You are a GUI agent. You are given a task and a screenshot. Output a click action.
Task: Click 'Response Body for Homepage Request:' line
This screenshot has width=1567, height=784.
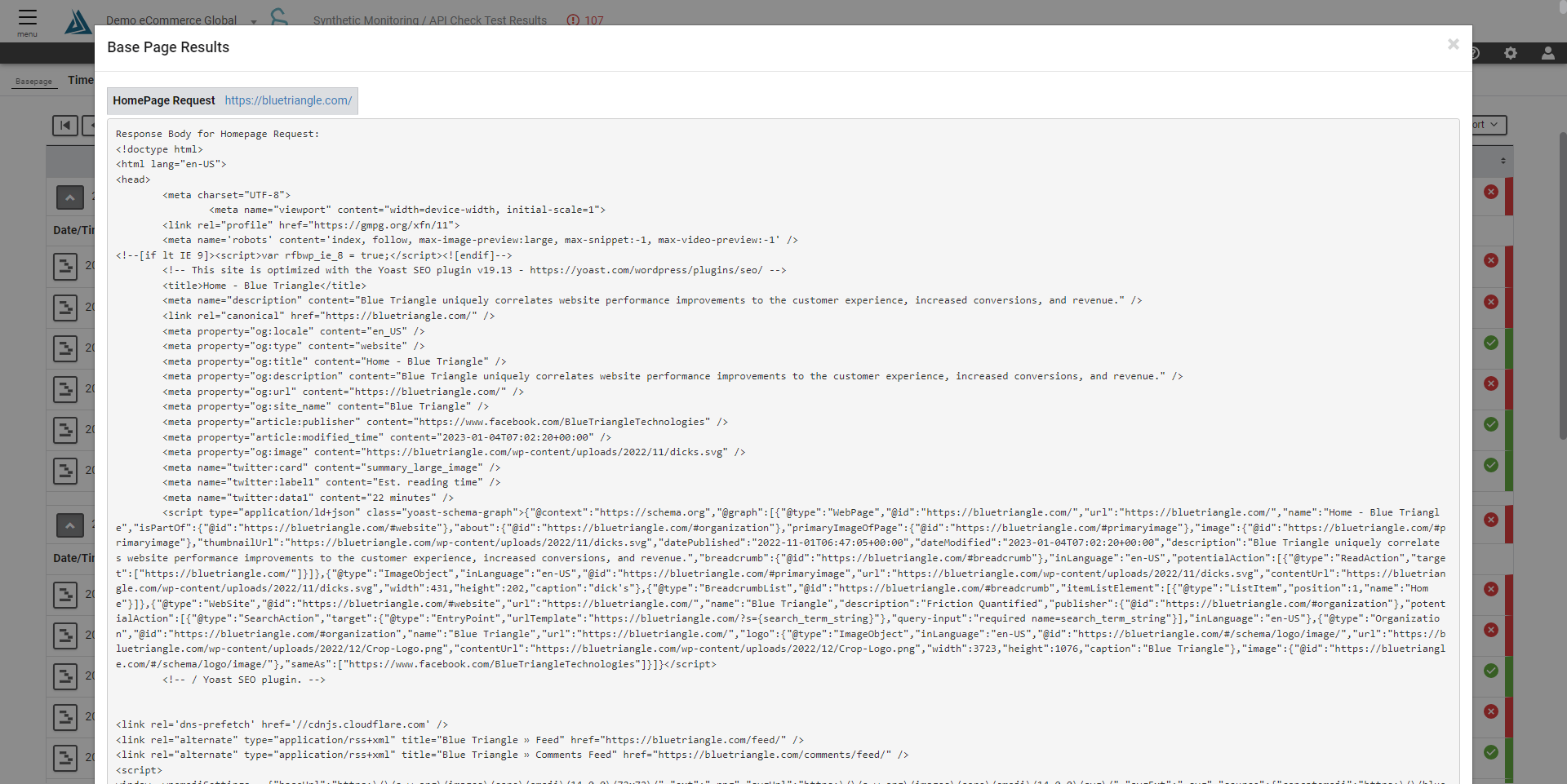(x=218, y=134)
